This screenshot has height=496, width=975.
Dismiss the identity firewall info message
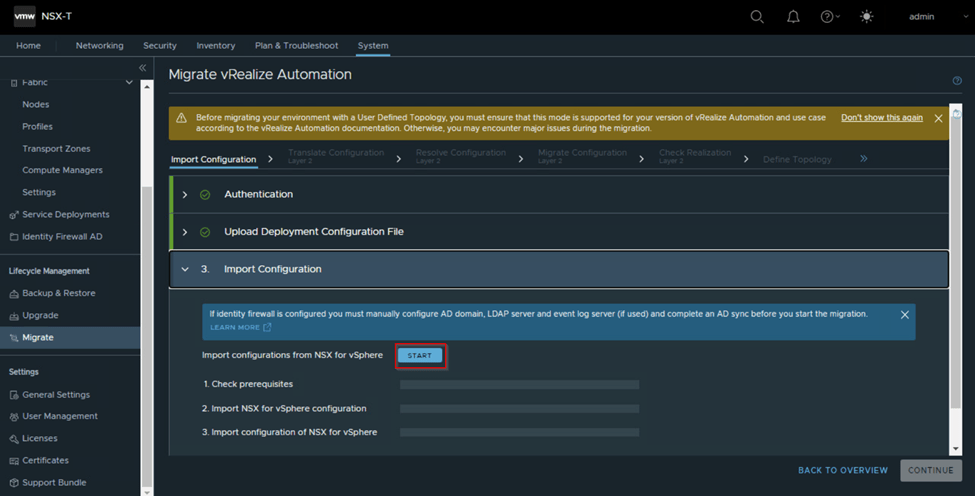click(904, 315)
